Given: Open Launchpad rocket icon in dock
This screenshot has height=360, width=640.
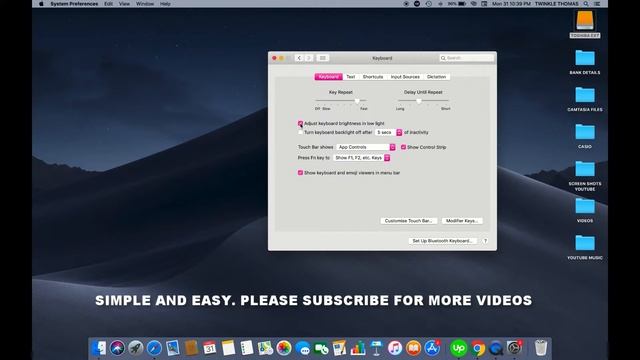Looking at the screenshot, I should click(x=136, y=348).
